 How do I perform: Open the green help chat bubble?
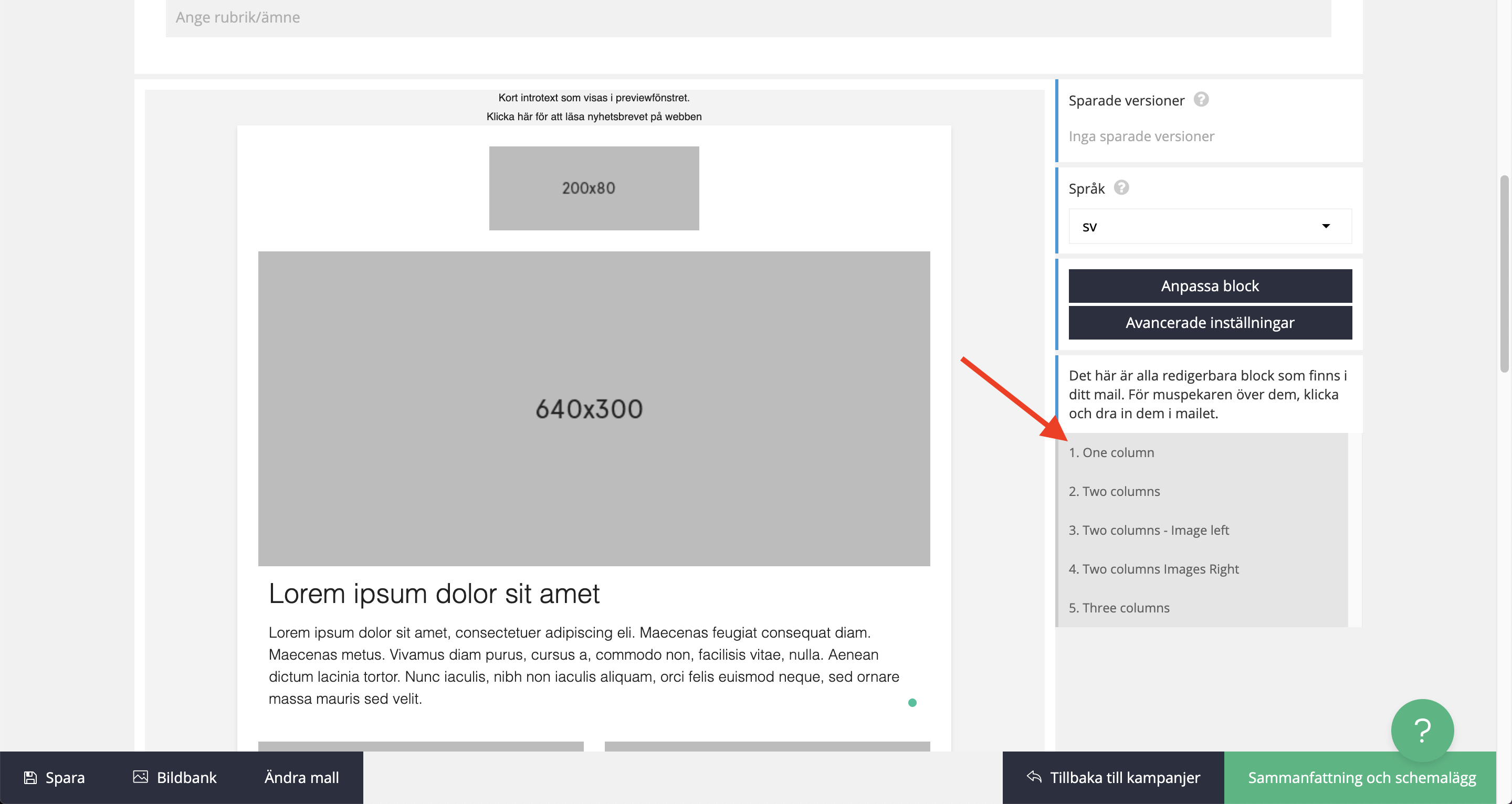(x=1422, y=730)
